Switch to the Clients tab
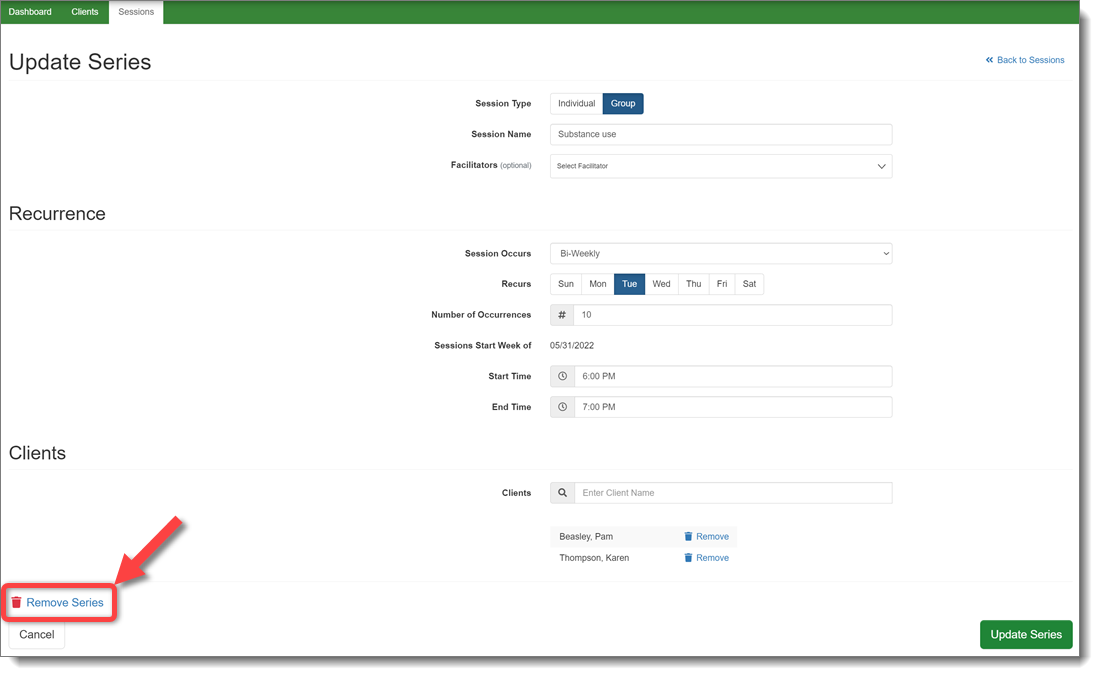 pos(85,12)
